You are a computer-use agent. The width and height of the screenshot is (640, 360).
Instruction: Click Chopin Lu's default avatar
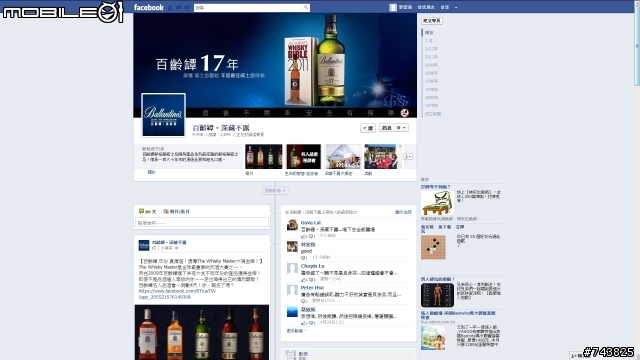292,268
